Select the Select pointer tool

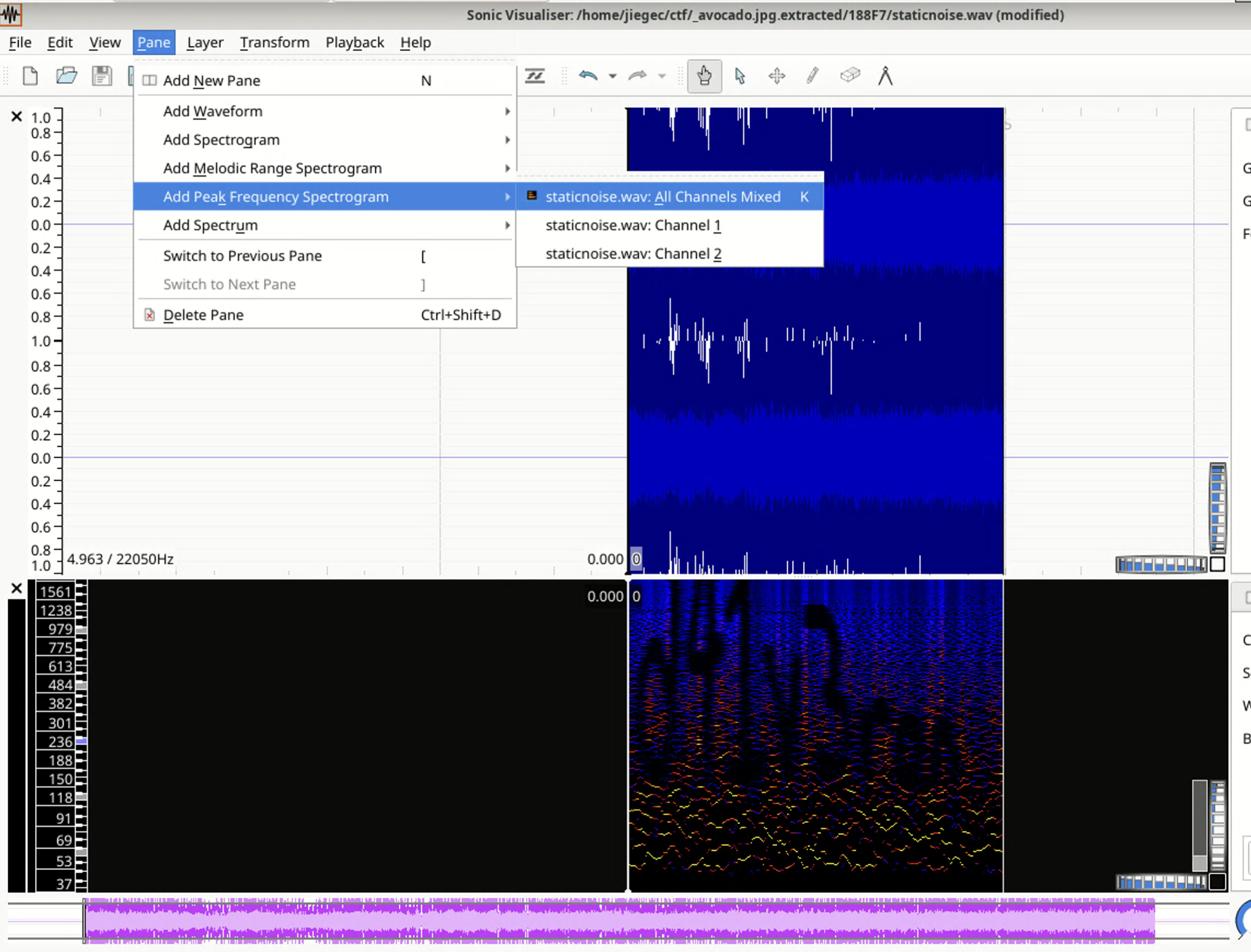[x=740, y=76]
